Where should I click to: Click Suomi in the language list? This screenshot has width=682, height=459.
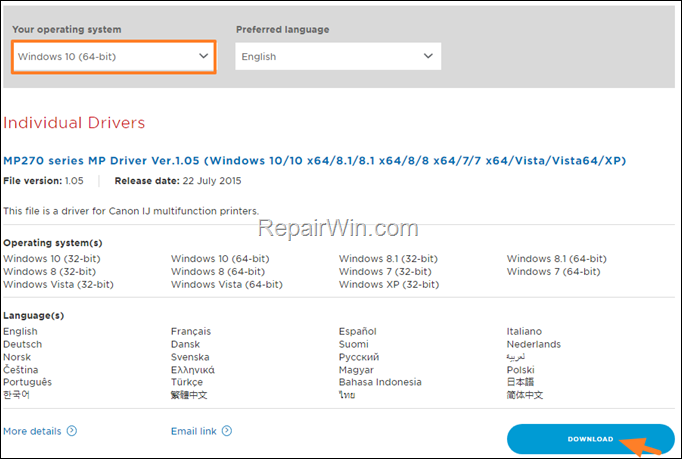[x=354, y=344]
